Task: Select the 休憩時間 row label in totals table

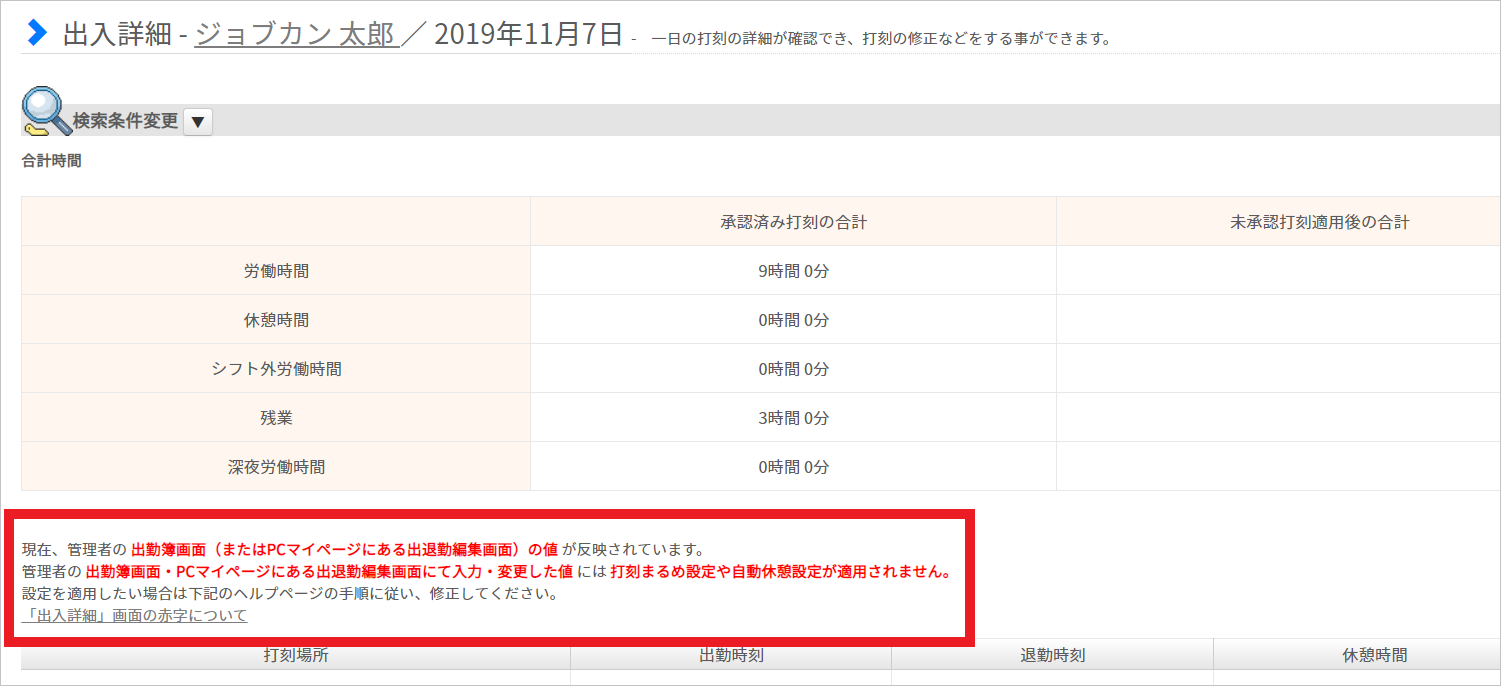Action: pos(276,320)
